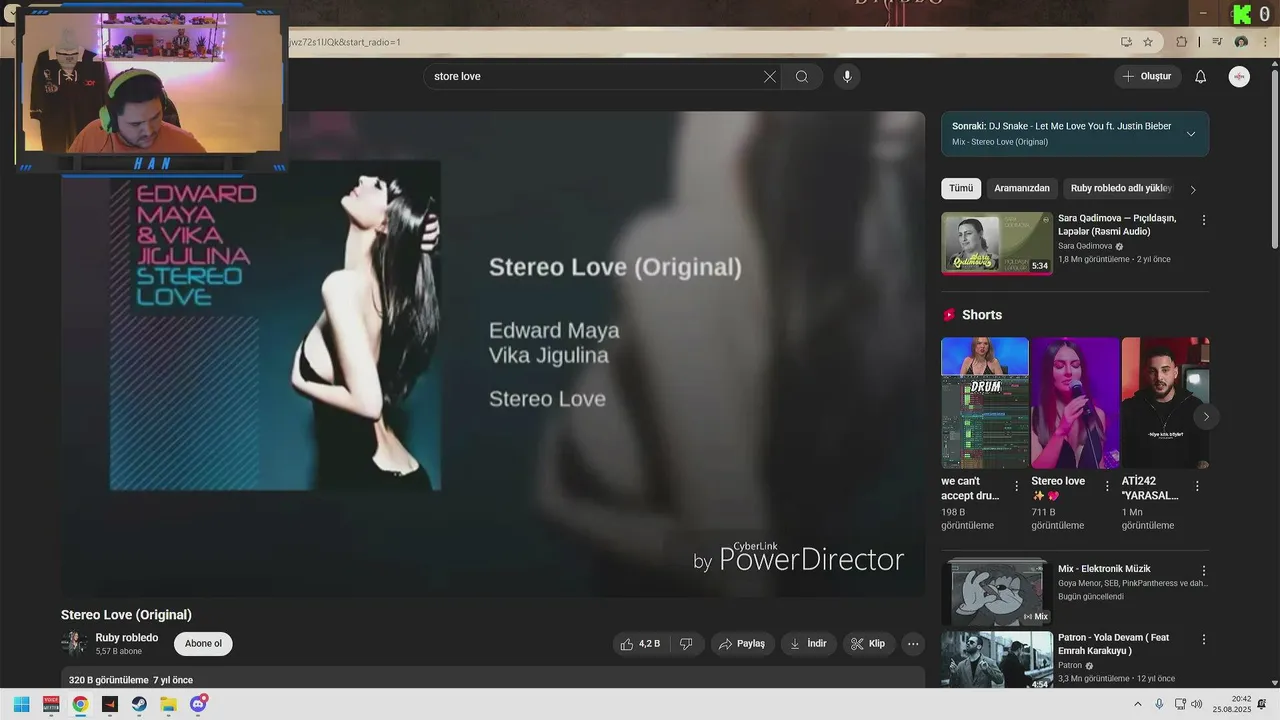Open the Windows Start menu
Viewport: 1280px width, 720px height.
[x=21, y=704]
